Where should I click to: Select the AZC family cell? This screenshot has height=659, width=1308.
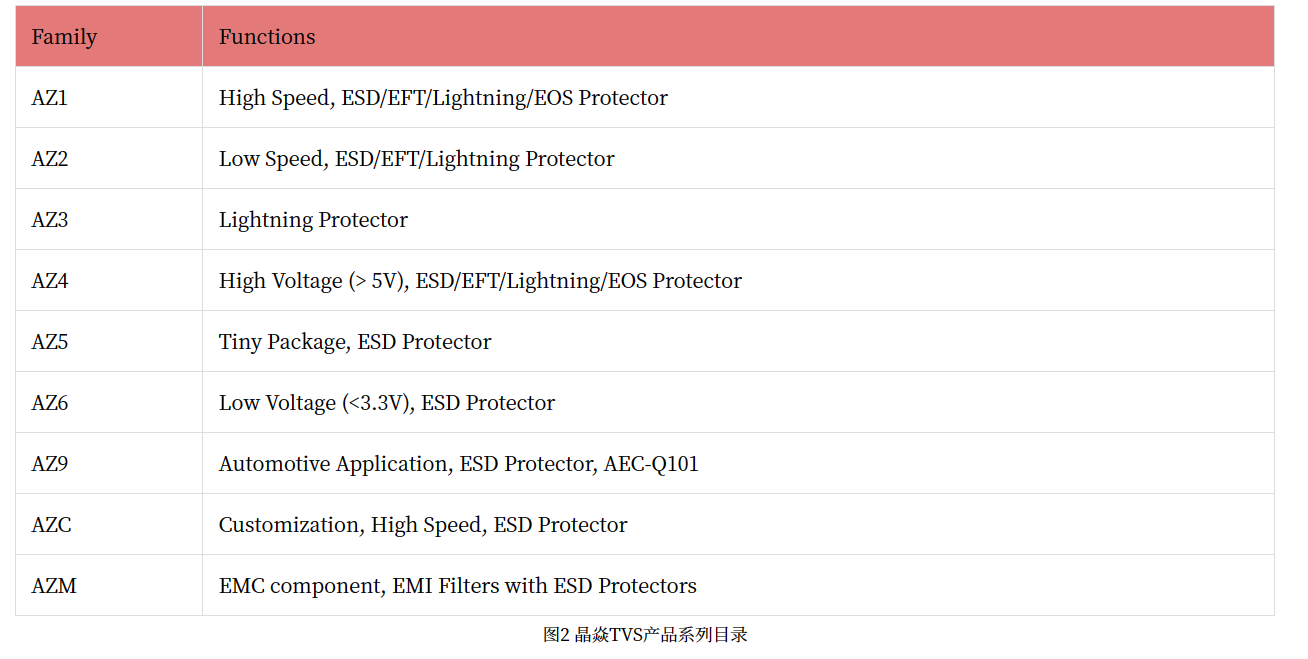(x=52, y=525)
